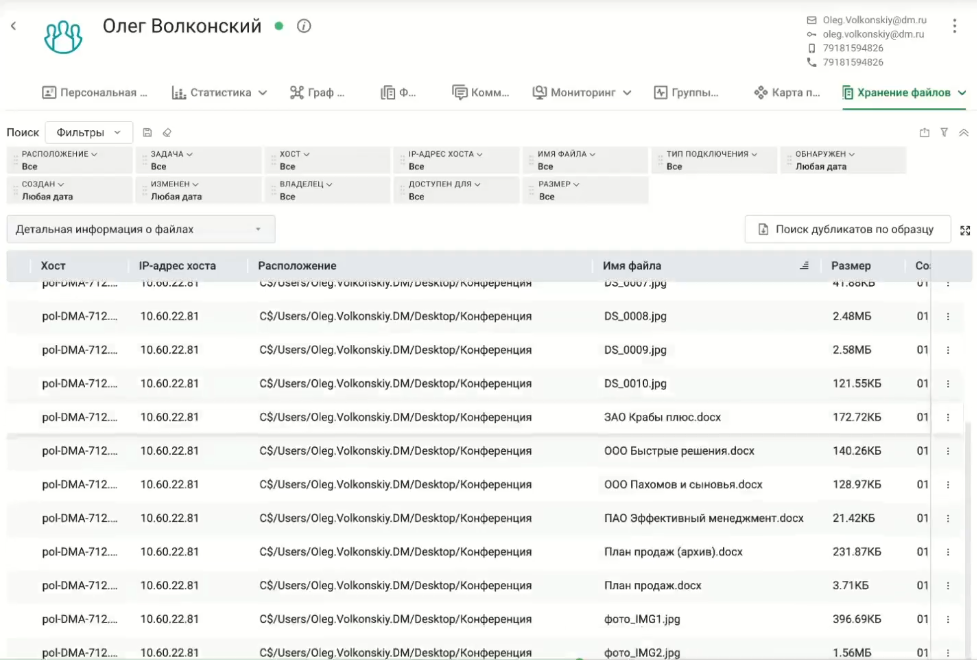The image size is (977, 660).
Task: Collapse the filter panel with double chevron
Action: [x=964, y=132]
